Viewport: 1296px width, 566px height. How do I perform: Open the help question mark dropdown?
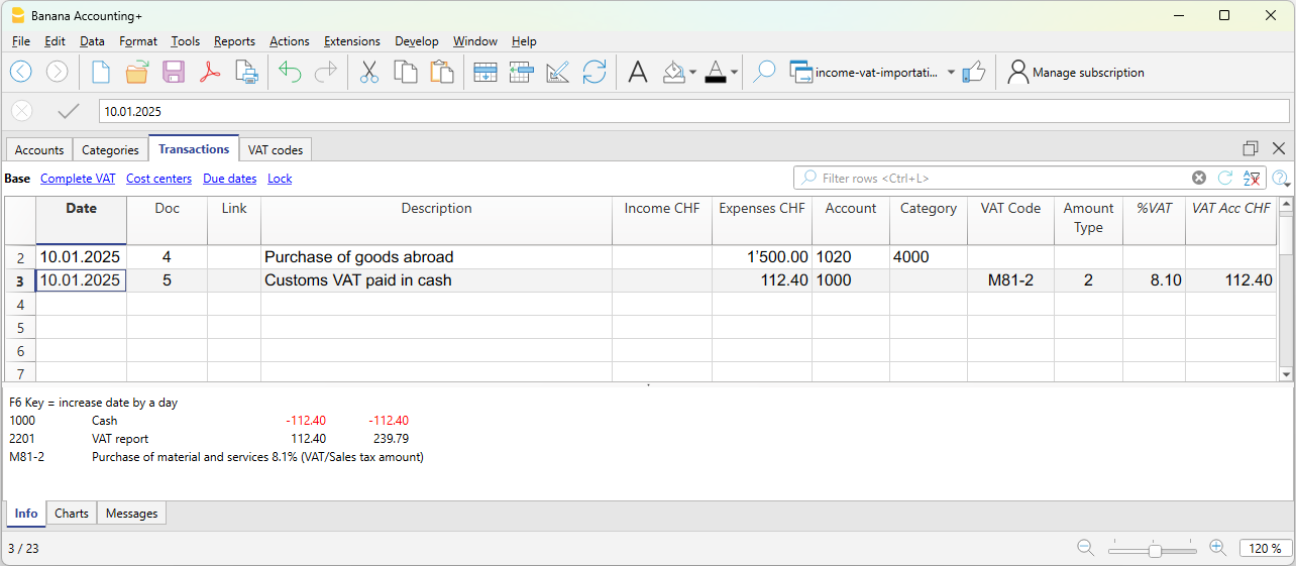(x=1280, y=178)
